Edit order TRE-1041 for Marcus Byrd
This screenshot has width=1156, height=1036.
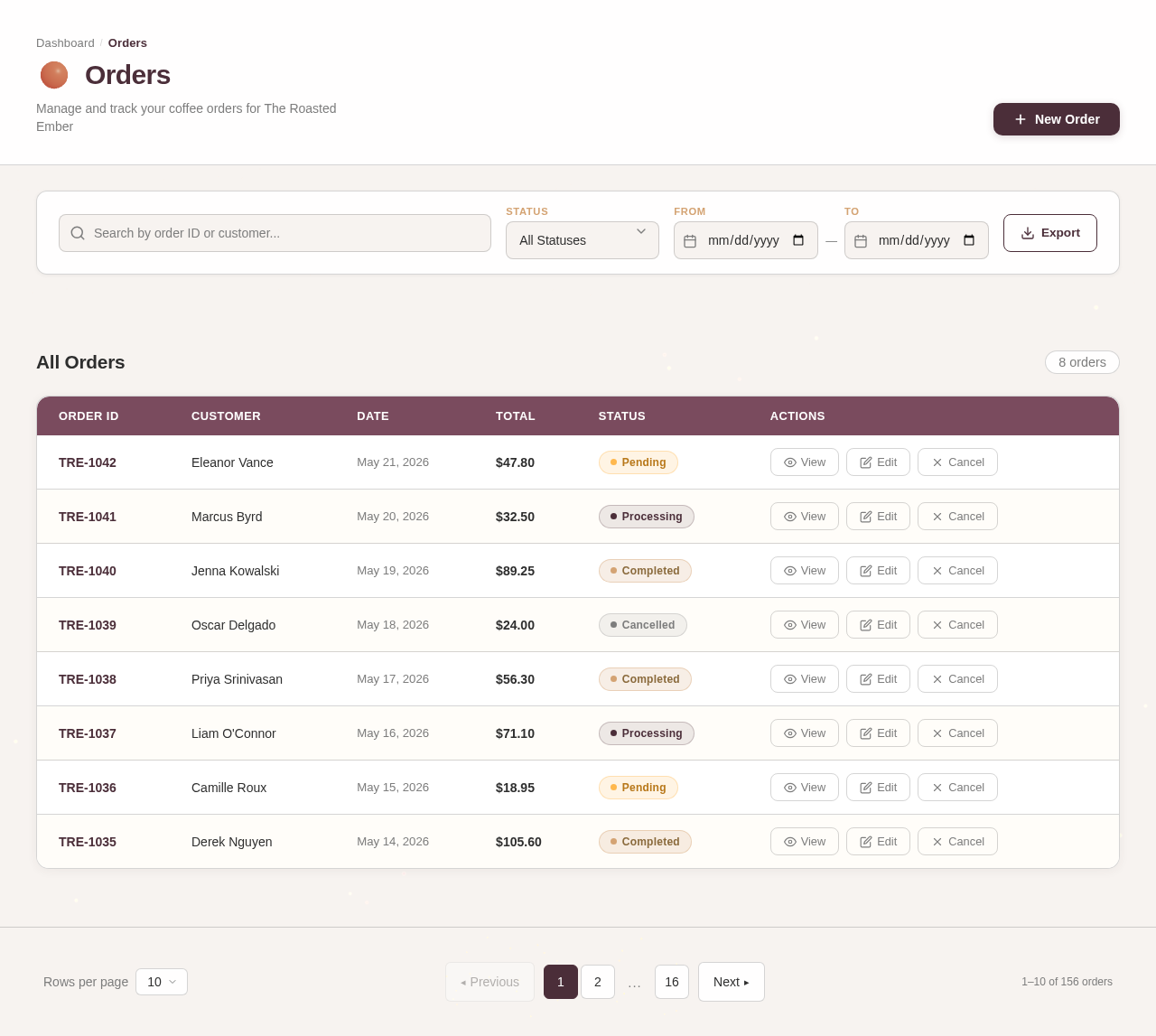click(x=878, y=517)
